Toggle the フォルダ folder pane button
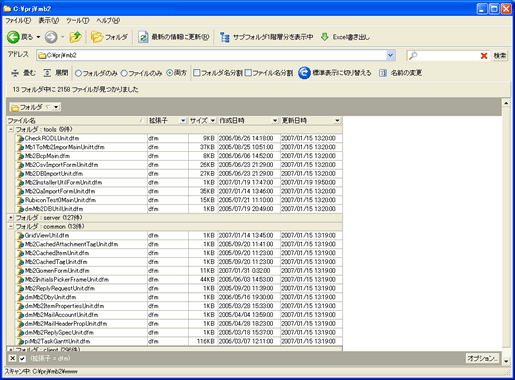The height and width of the screenshot is (380, 515). click(x=109, y=37)
